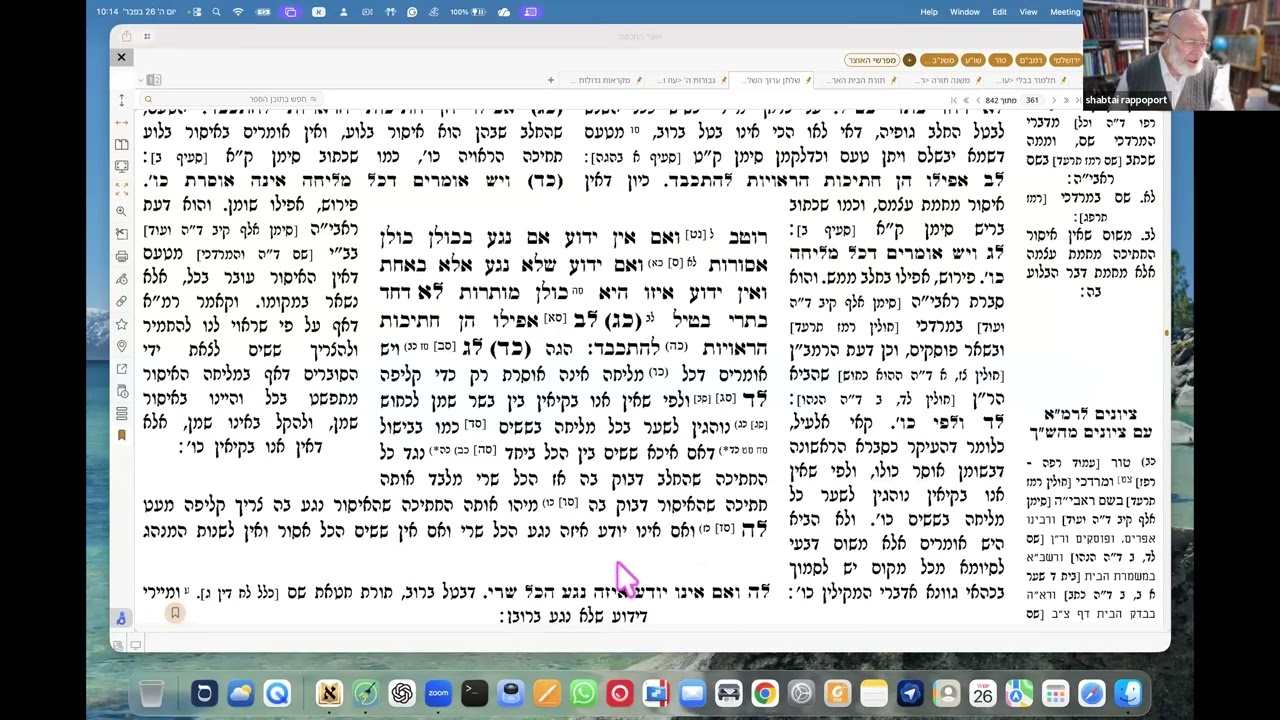Go back one page with the single arrow
This screenshot has height=720, width=1280.
coord(1054,100)
